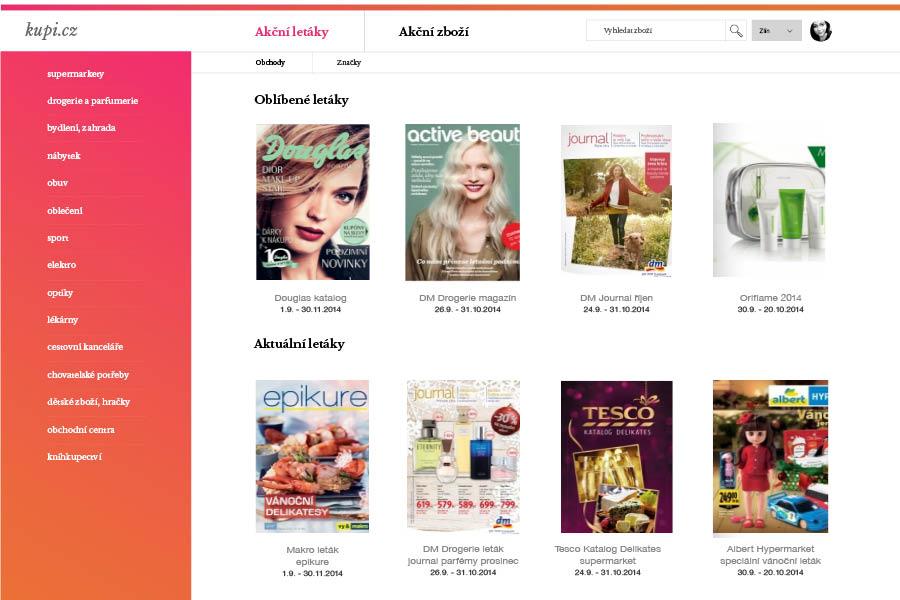Open the Oriflame 2014 flyer thumbnail
The width and height of the screenshot is (900, 600).
point(770,200)
